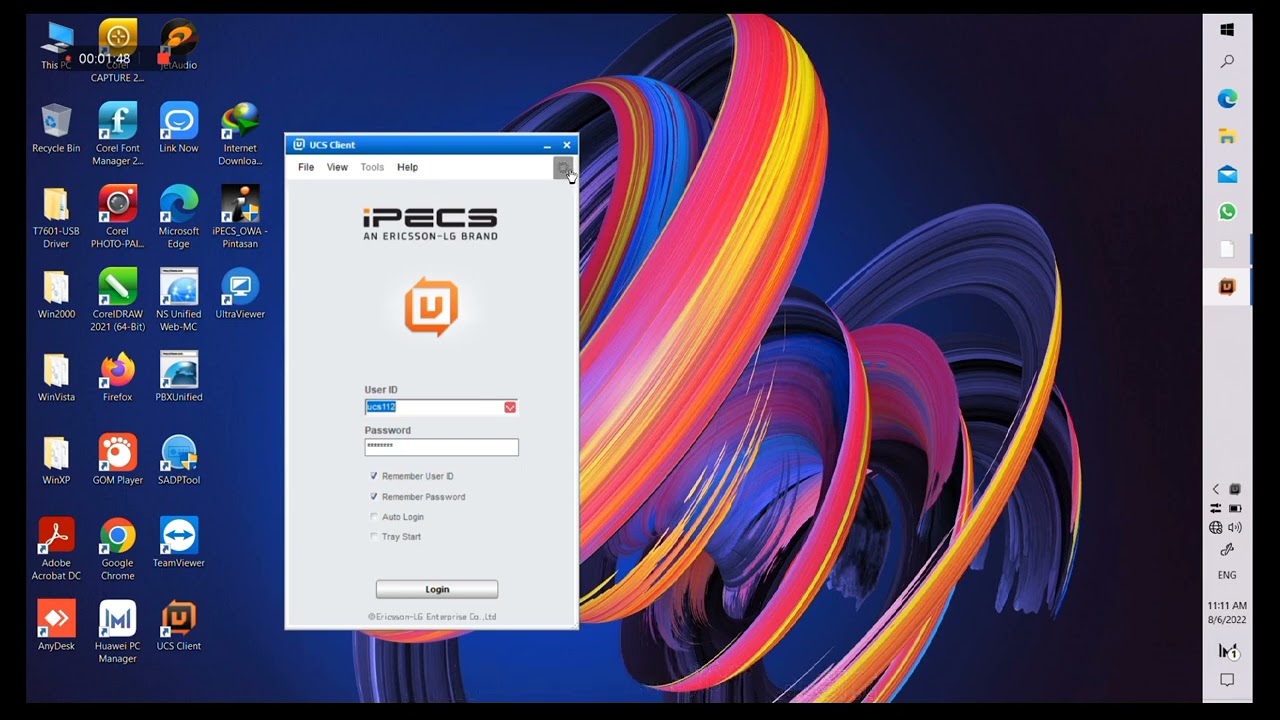Viewport: 1280px width, 720px height.
Task: Select the TeamViewer desktop icon
Action: [x=179, y=543]
